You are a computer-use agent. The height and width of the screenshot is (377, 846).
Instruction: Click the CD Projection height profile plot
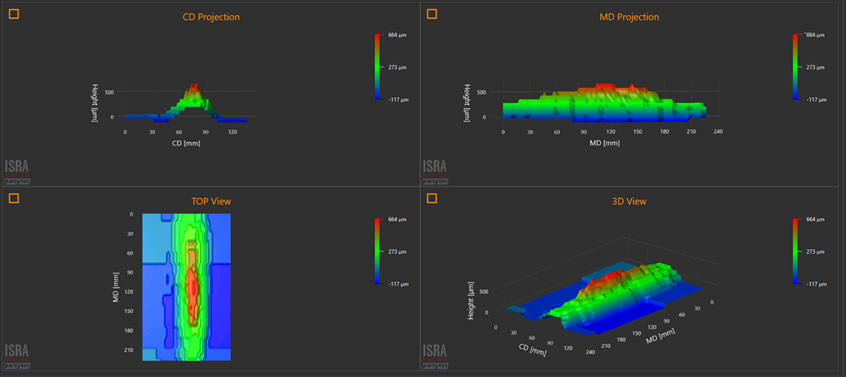186,103
